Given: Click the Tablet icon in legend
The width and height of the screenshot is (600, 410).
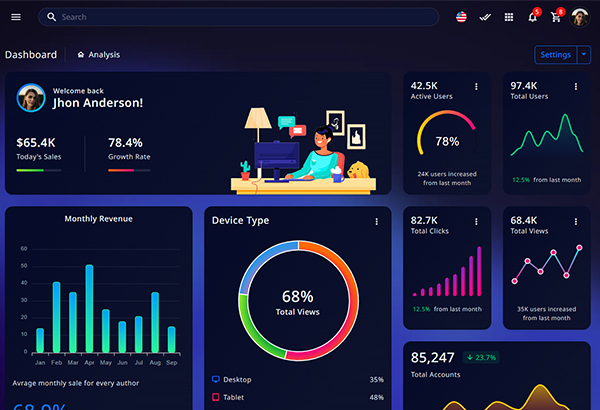Looking at the screenshot, I should tap(216, 397).
